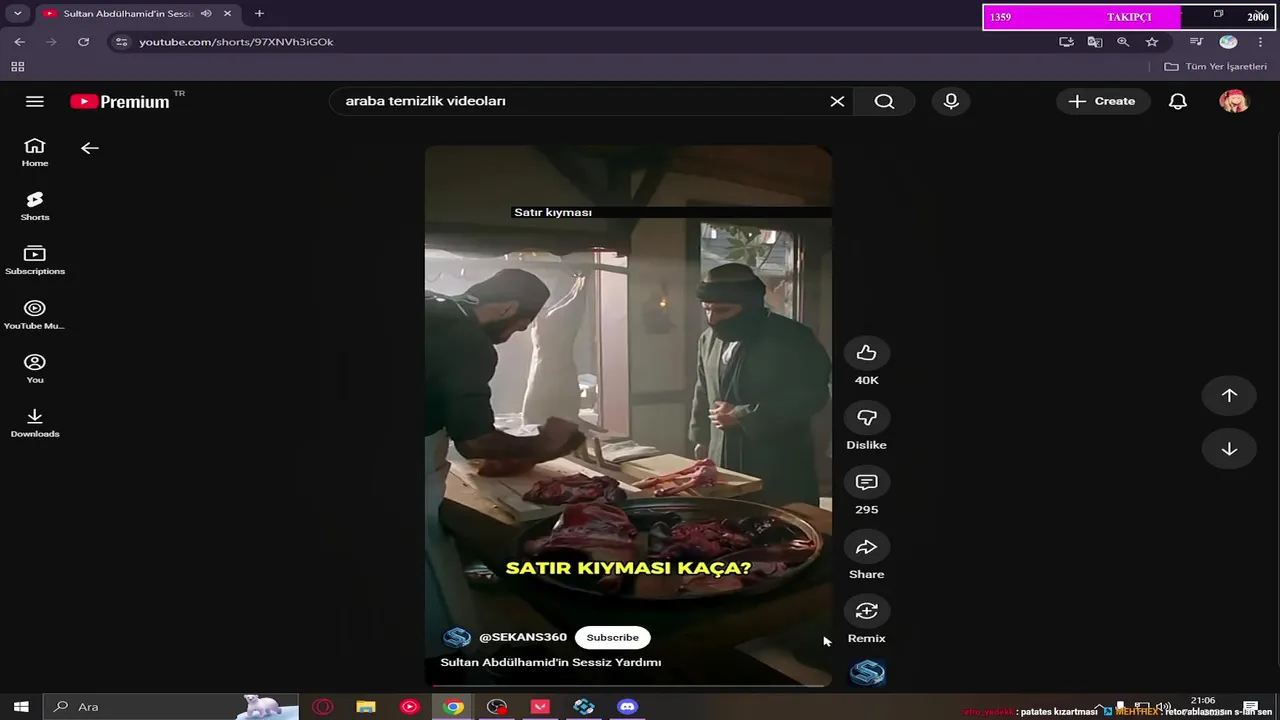Pause the Short by clicking the video
Image resolution: width=1280 pixels, height=720 pixels.
[x=628, y=415]
